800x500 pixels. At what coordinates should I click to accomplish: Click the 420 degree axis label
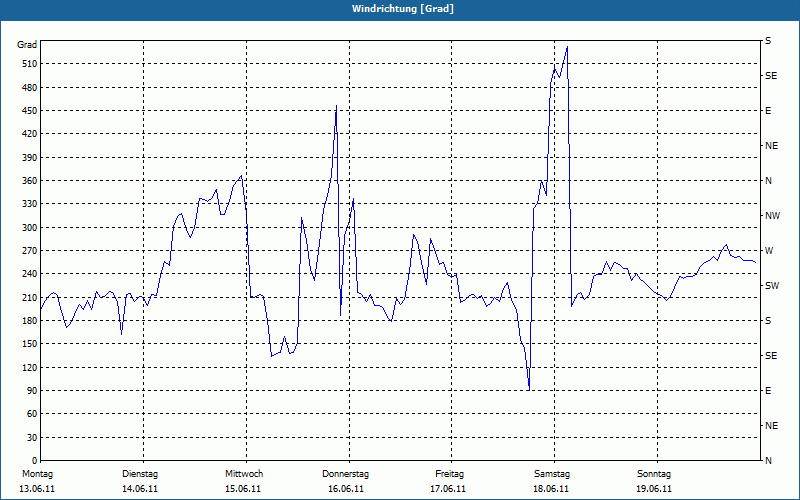pyautogui.click(x=29, y=134)
